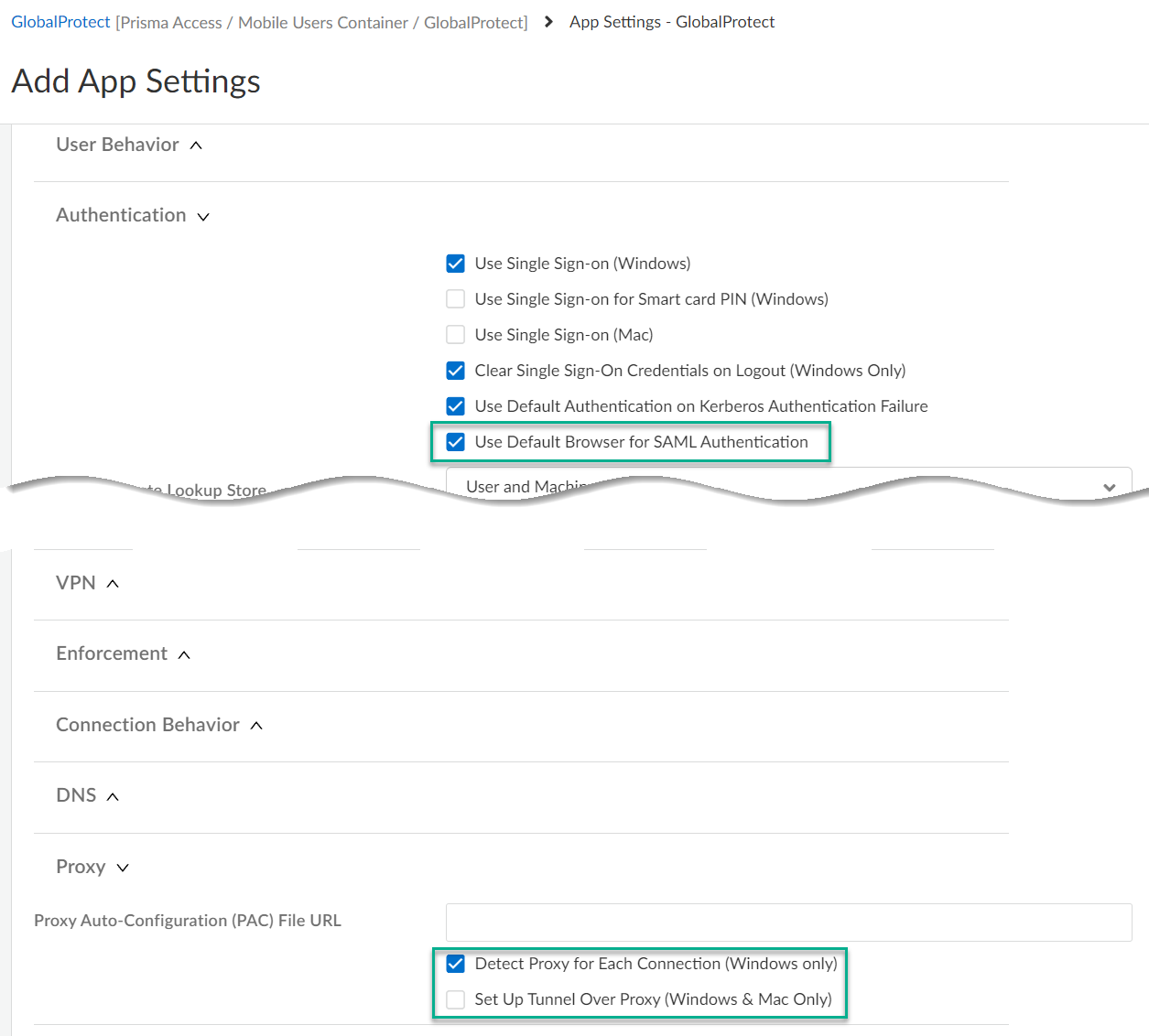Enable Set Up Tunnel Over Proxy
This screenshot has height=1036, width=1149.
(455, 999)
